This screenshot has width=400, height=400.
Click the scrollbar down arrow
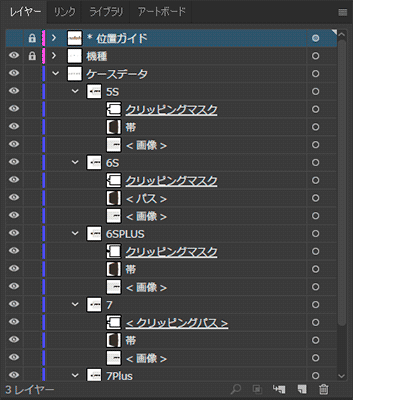(342, 376)
